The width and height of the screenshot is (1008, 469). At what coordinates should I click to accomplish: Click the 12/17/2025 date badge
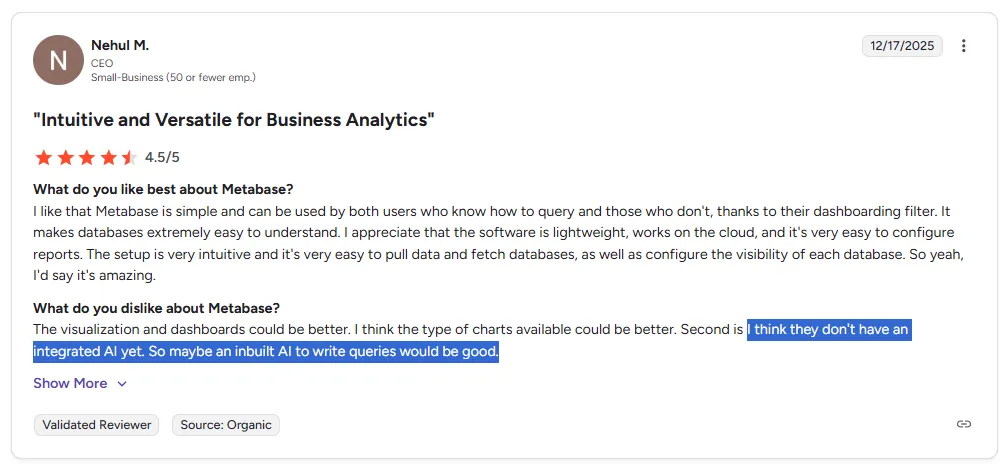coord(902,46)
